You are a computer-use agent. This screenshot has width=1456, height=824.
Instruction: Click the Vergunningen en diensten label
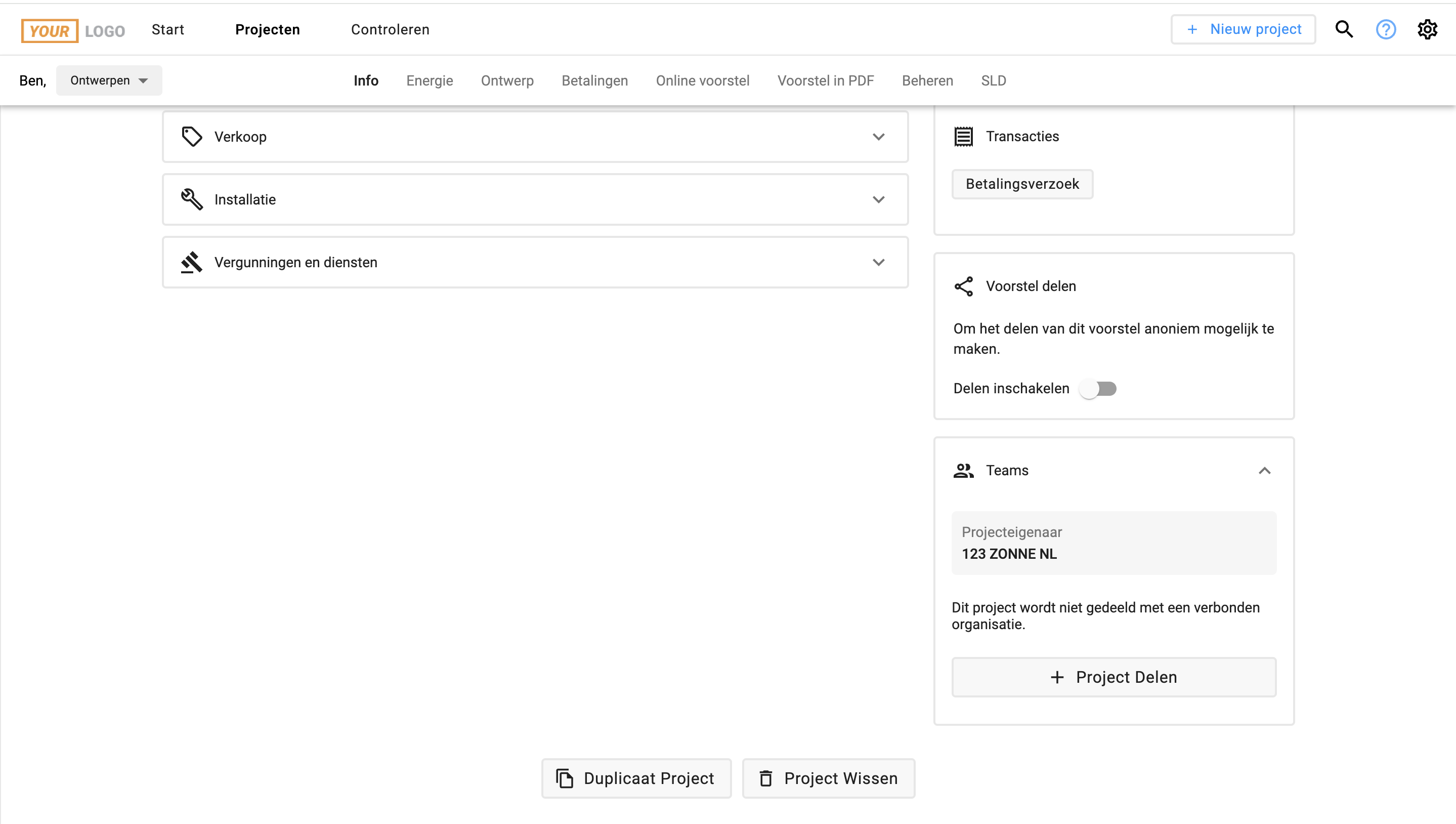296,263
